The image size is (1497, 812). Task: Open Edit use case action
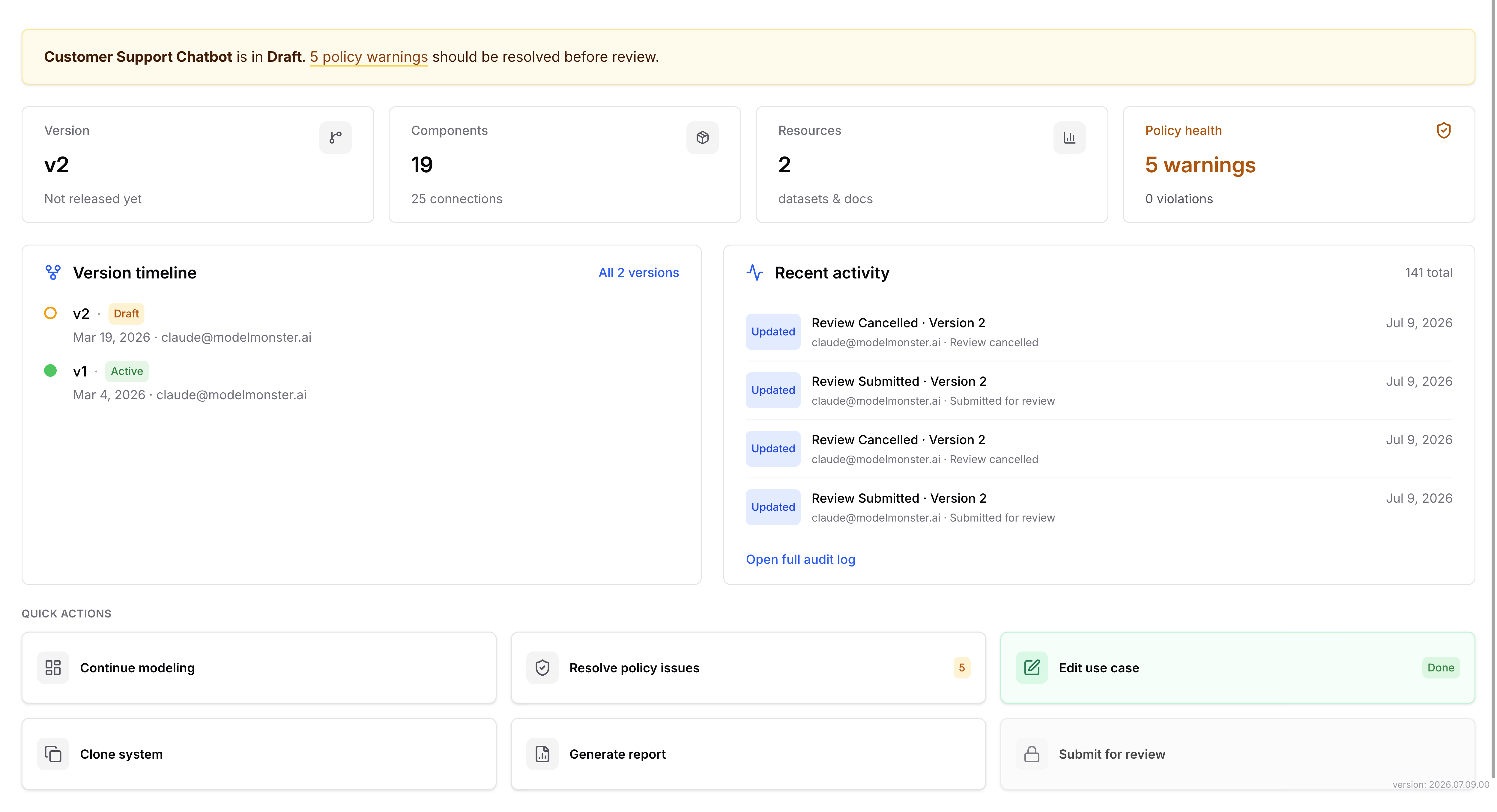pos(1238,667)
